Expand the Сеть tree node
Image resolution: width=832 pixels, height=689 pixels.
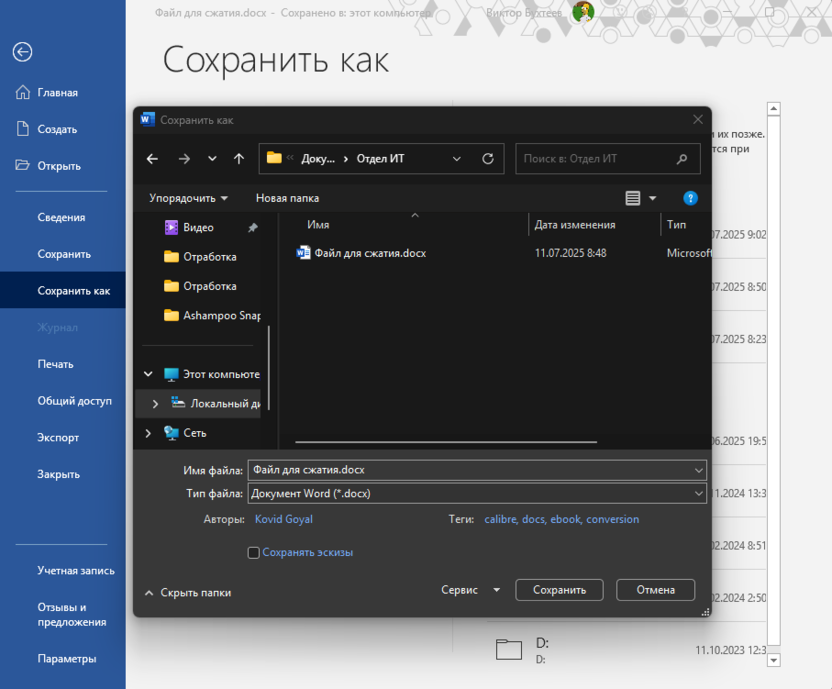coord(149,433)
